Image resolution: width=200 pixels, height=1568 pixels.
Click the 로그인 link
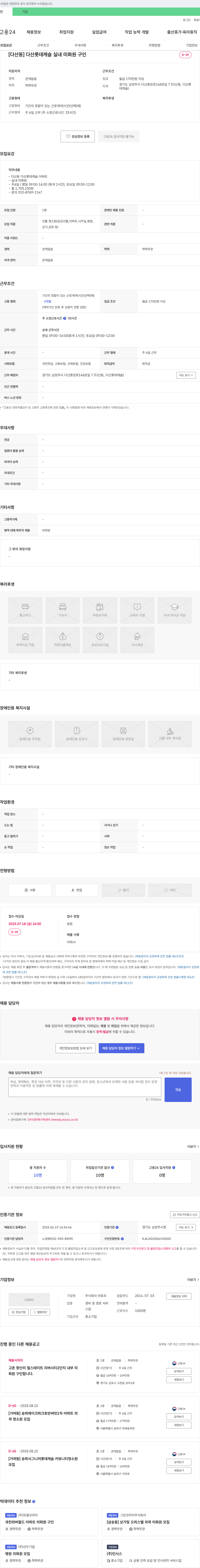tap(187, 20)
